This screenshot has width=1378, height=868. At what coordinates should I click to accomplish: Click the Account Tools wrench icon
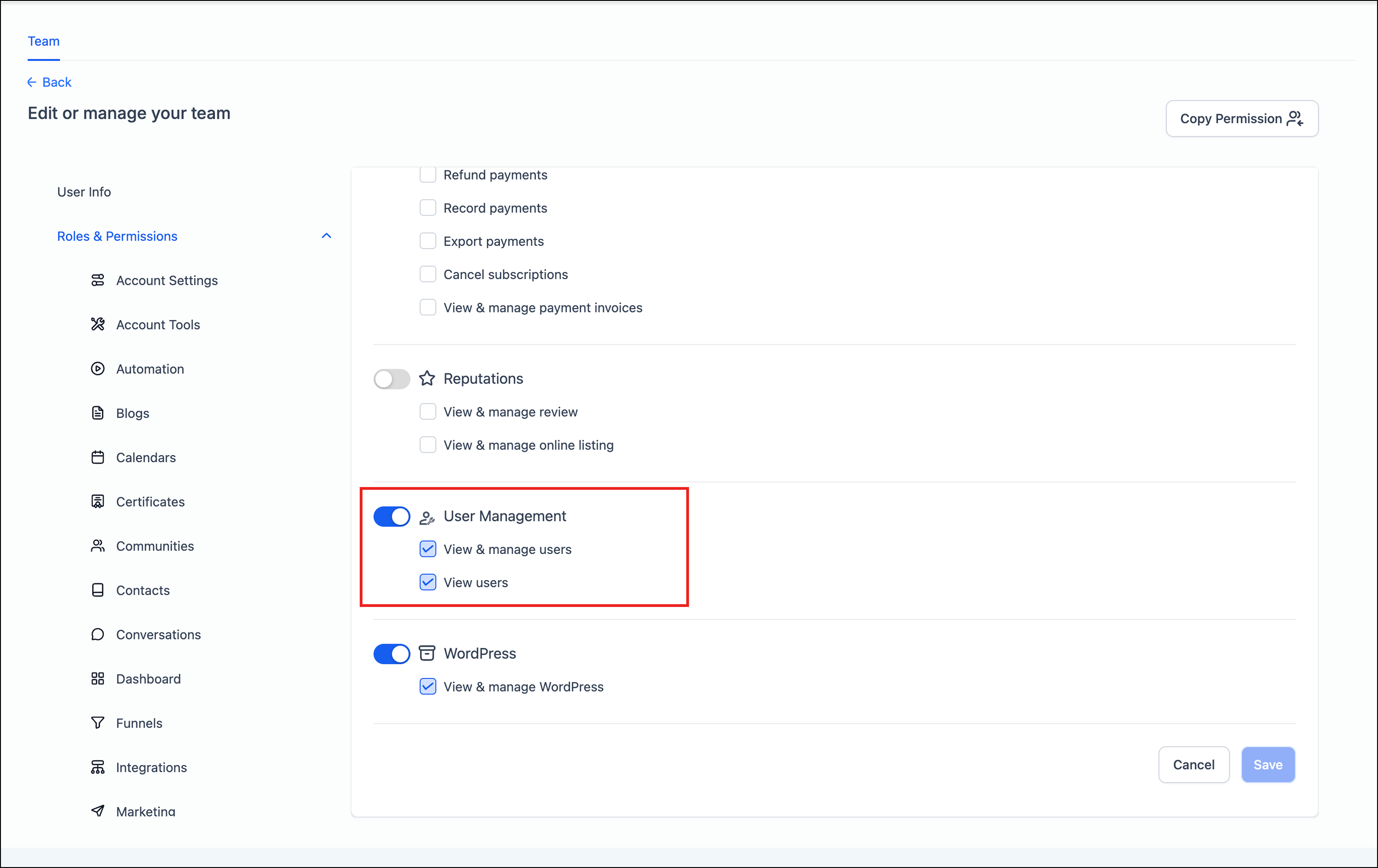[98, 324]
